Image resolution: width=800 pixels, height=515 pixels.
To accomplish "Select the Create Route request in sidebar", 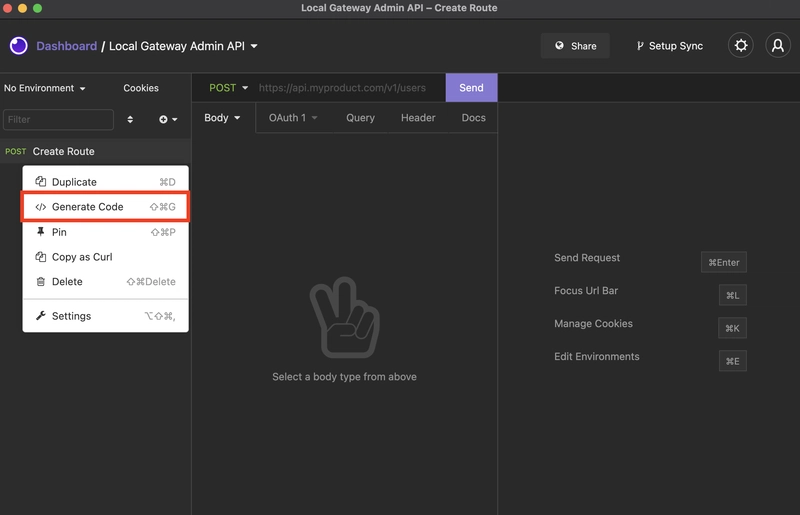I will [x=95, y=151].
